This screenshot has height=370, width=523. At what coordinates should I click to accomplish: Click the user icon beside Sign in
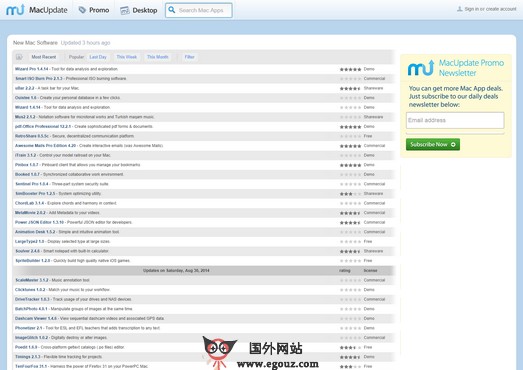click(460, 9)
